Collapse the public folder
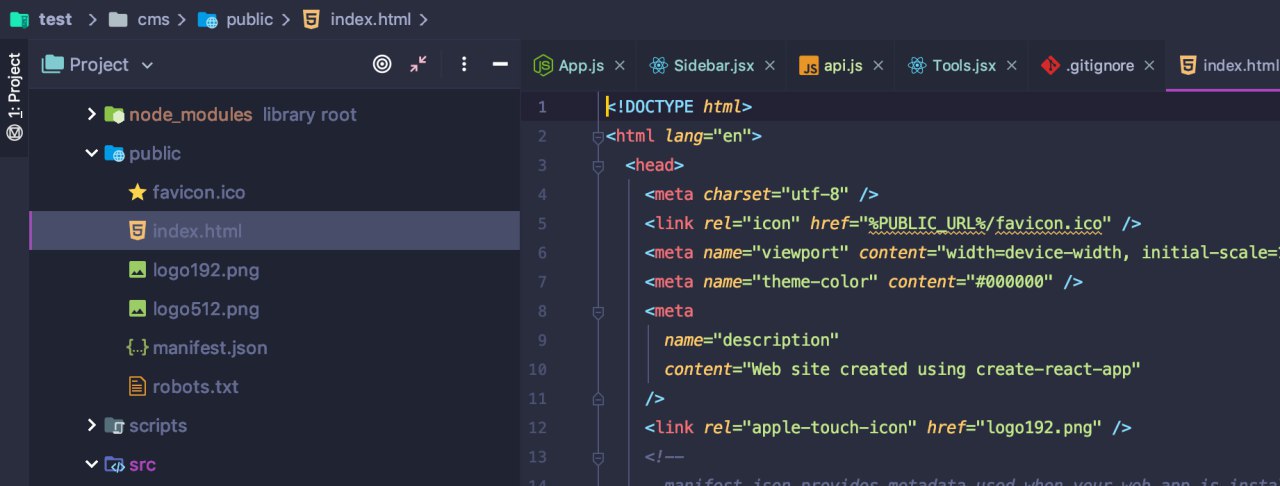The image size is (1280, 486). [x=92, y=154]
